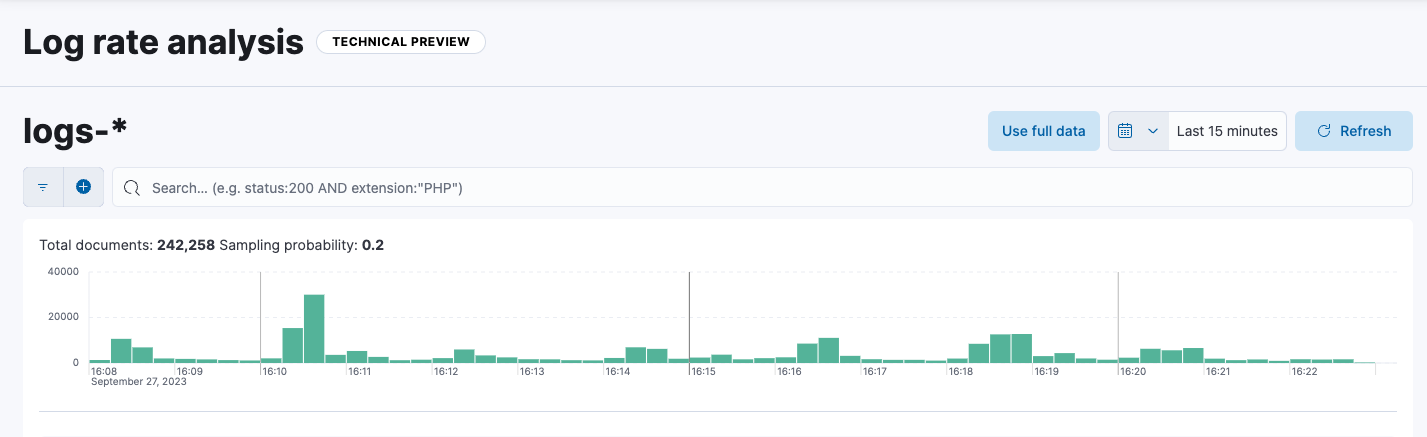Click the Technical Preview badge
Viewport: 1427px width, 437px height.
tap(400, 42)
